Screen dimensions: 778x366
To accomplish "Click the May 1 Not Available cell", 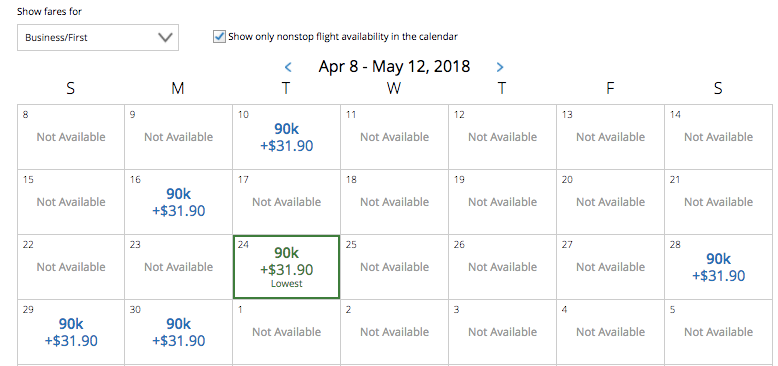I will click(286, 332).
